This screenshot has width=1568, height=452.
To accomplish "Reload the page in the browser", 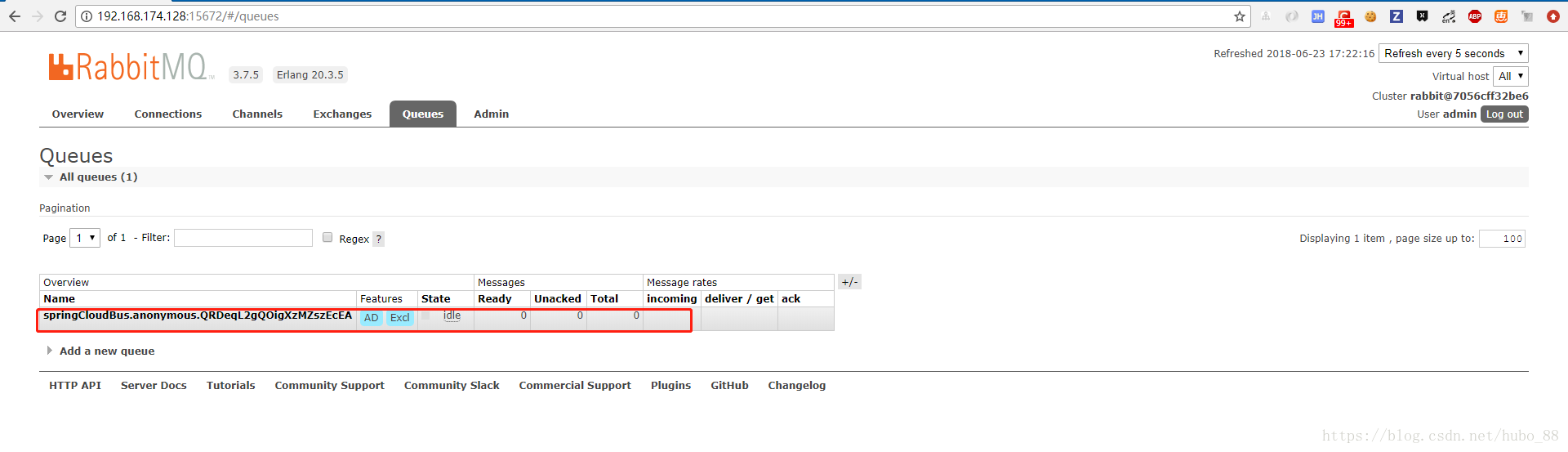I will [60, 16].
